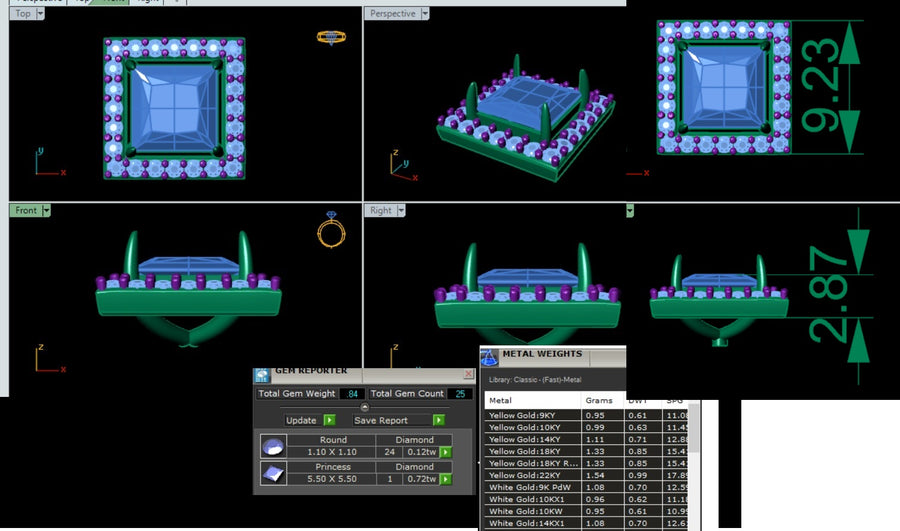The height and width of the screenshot is (531, 900).
Task: Click green arrow beside 0.12tw
Action: pyautogui.click(x=445, y=452)
